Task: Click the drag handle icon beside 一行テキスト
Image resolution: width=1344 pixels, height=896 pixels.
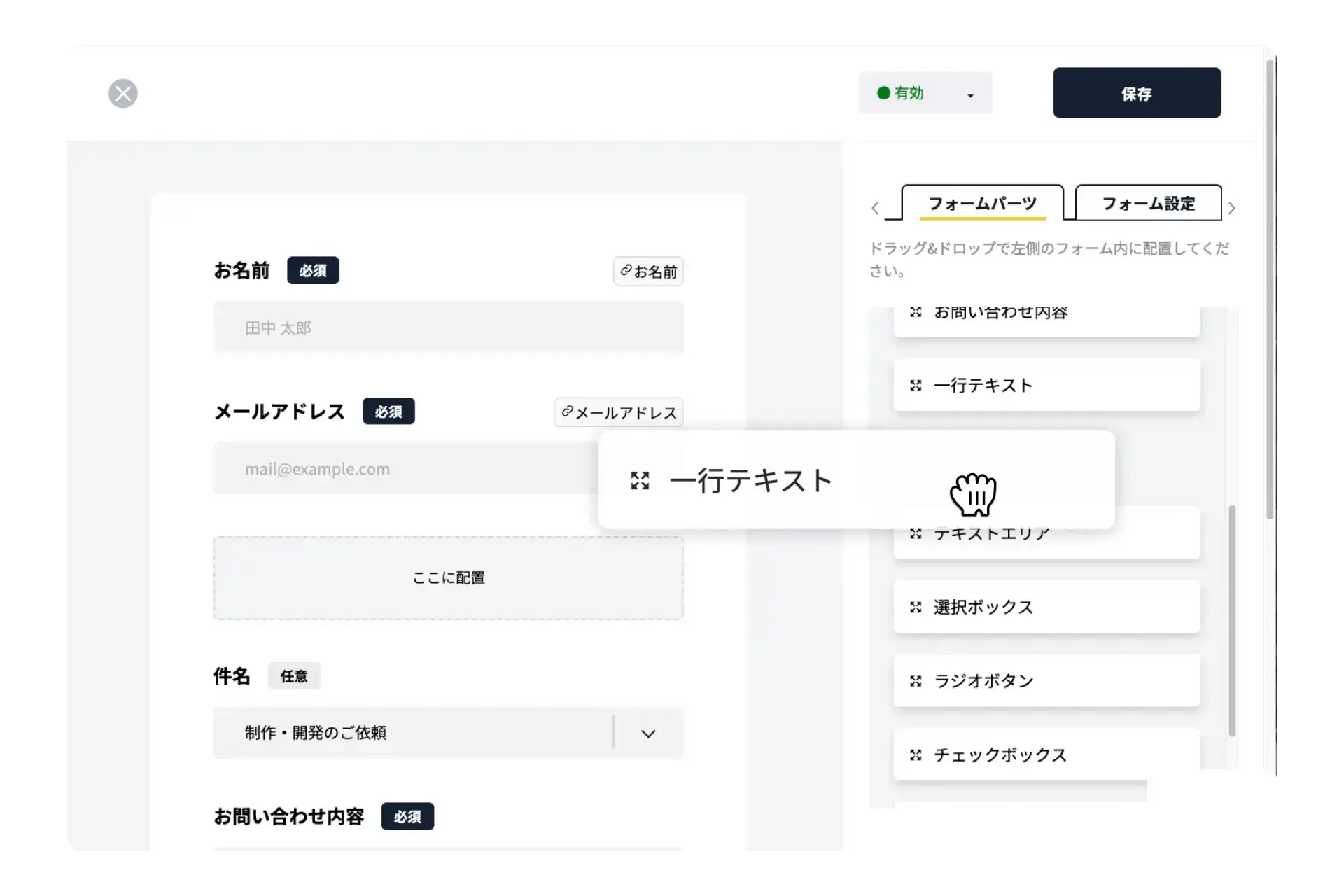Action: click(916, 385)
